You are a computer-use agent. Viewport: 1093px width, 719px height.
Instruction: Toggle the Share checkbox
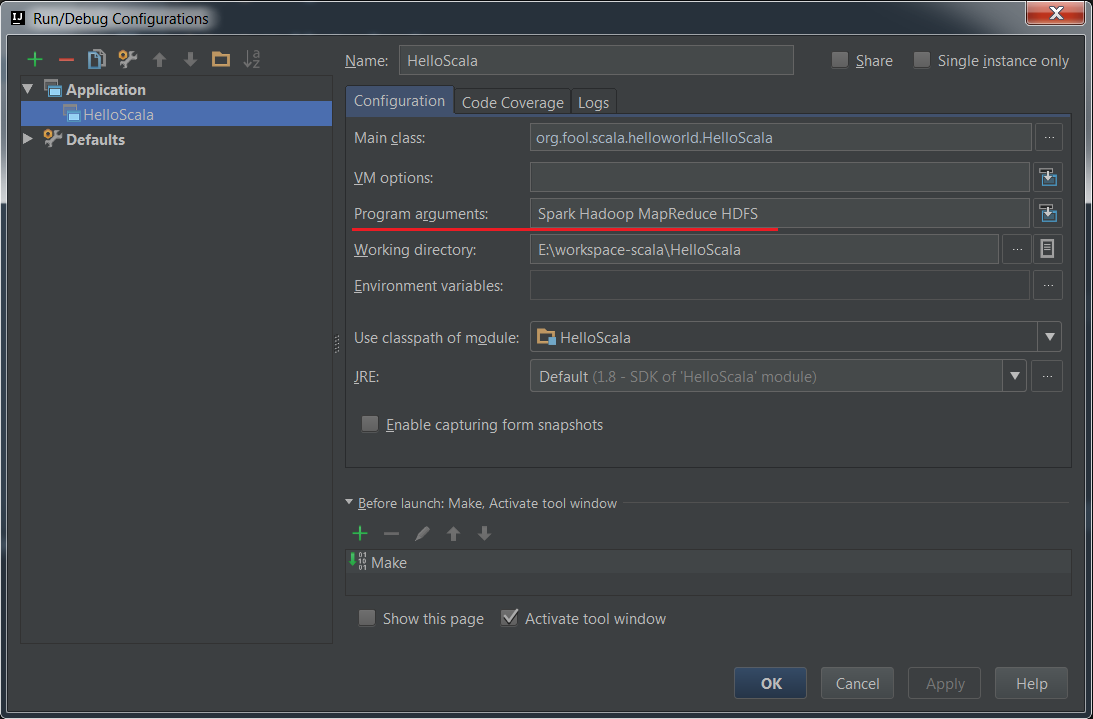(x=840, y=61)
